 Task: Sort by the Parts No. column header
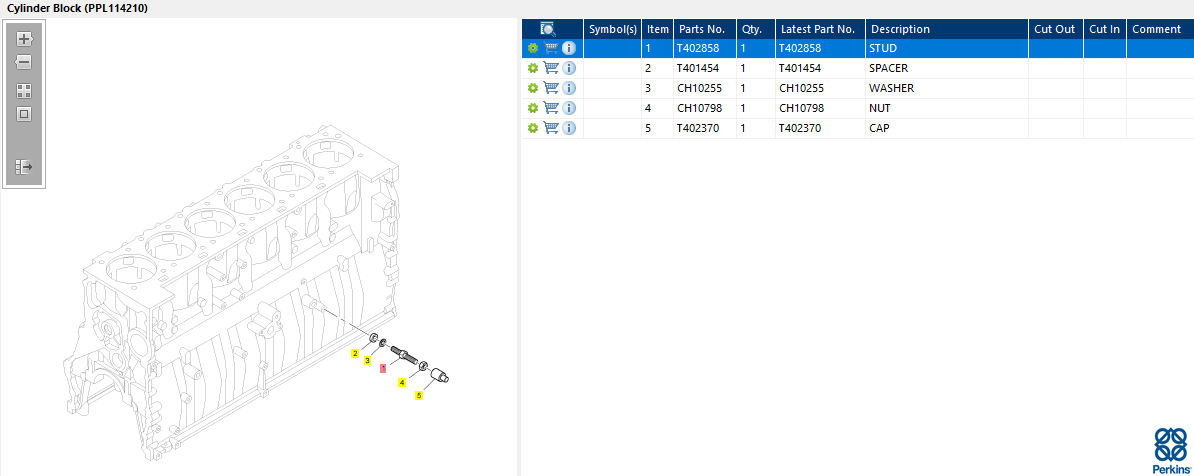[704, 29]
